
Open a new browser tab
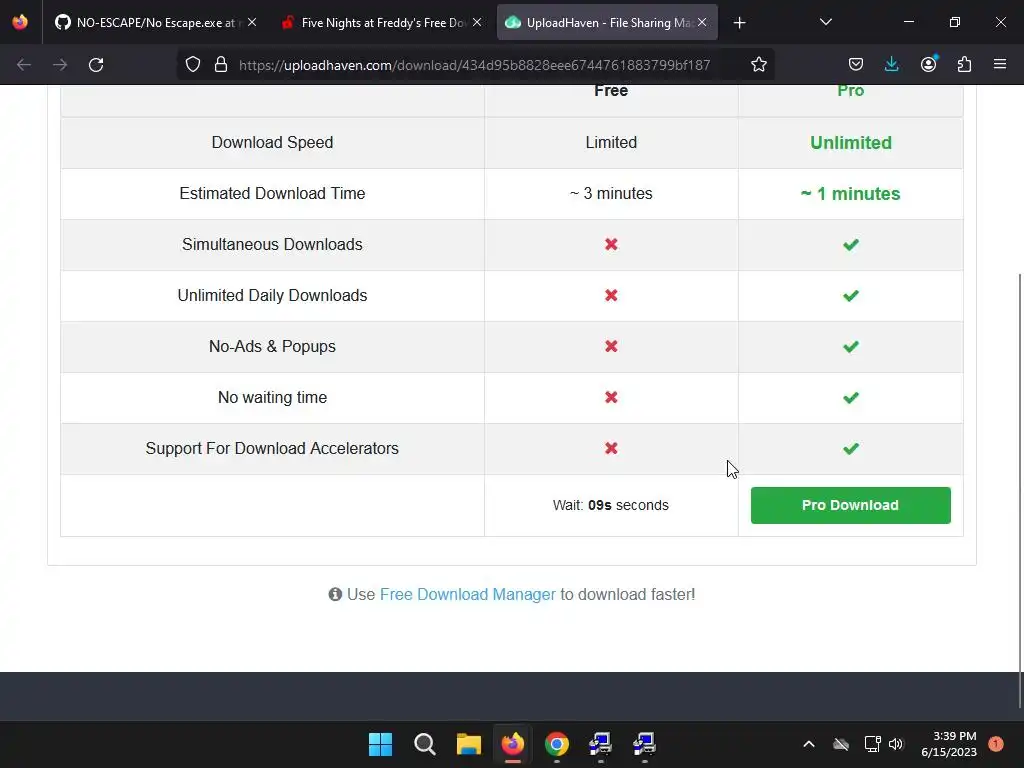point(739,23)
